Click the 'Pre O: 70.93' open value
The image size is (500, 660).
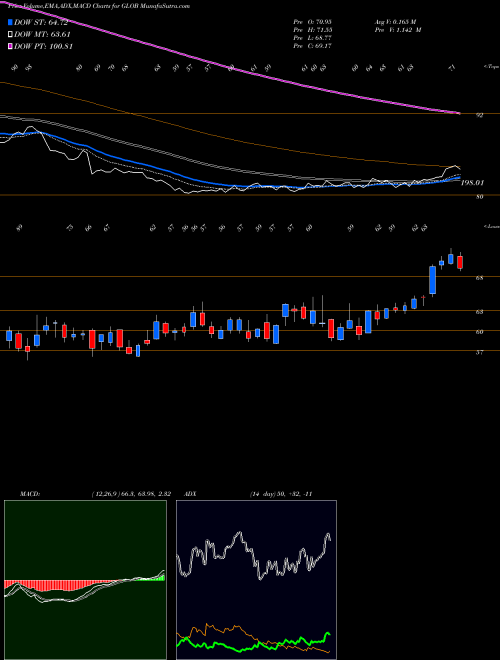pos(313,21)
